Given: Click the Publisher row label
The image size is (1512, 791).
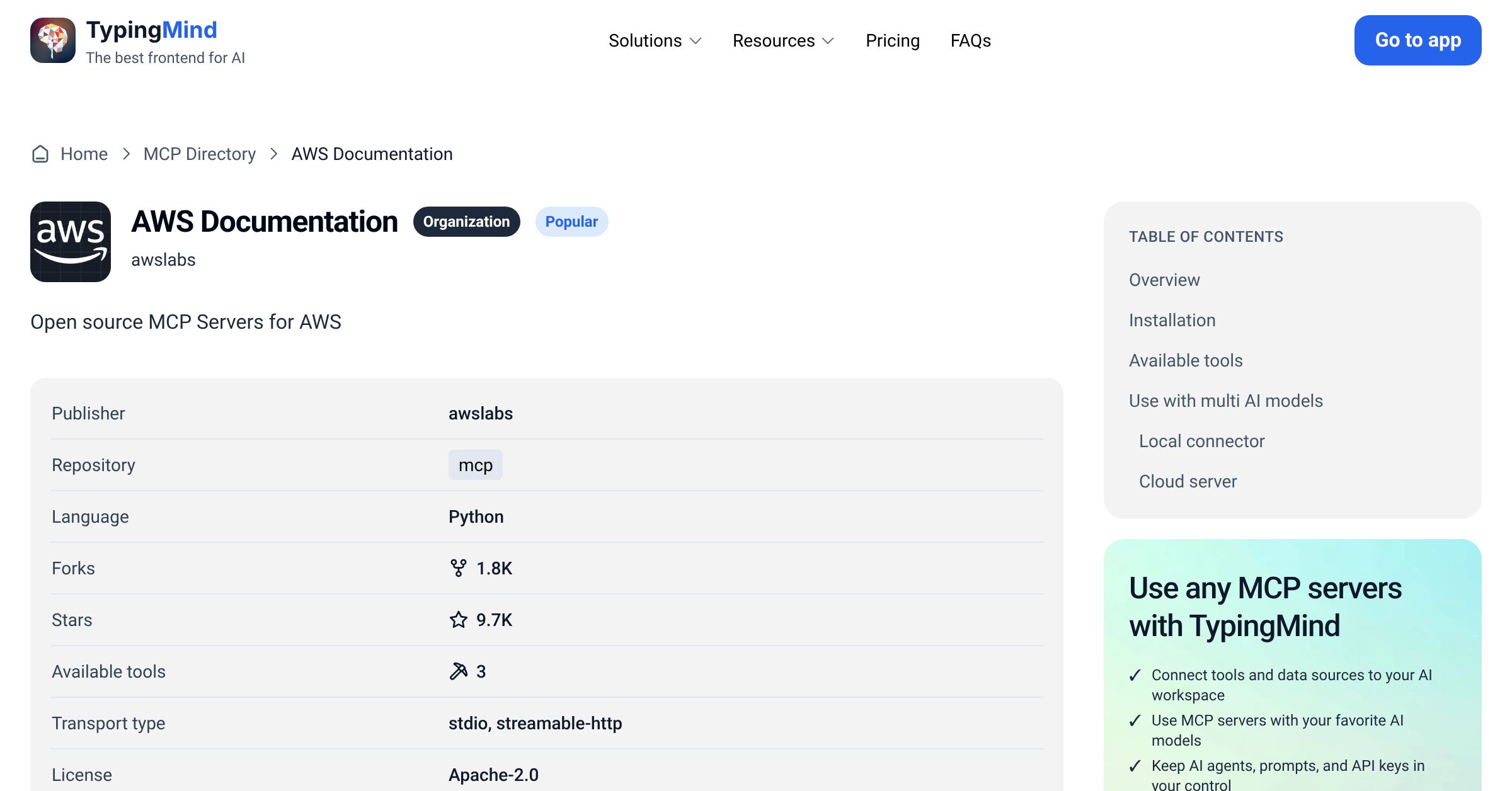Looking at the screenshot, I should coord(88,414).
